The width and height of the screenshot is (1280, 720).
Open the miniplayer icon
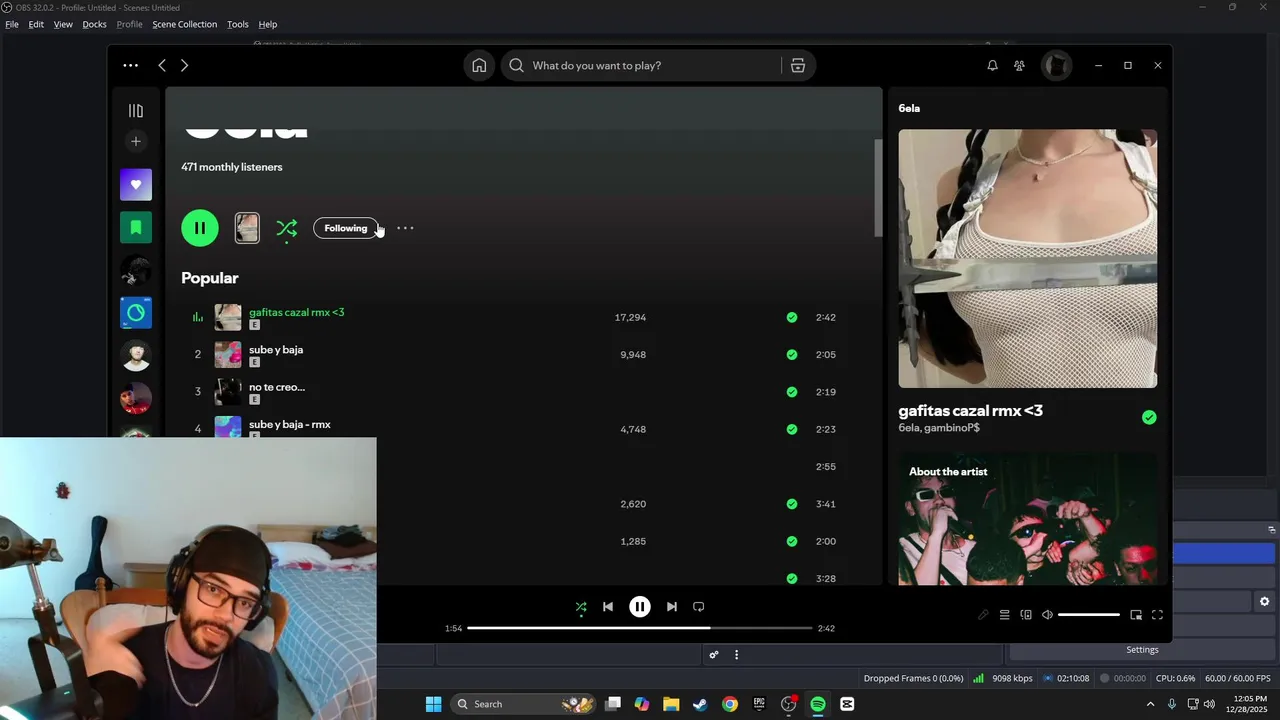[1136, 615]
